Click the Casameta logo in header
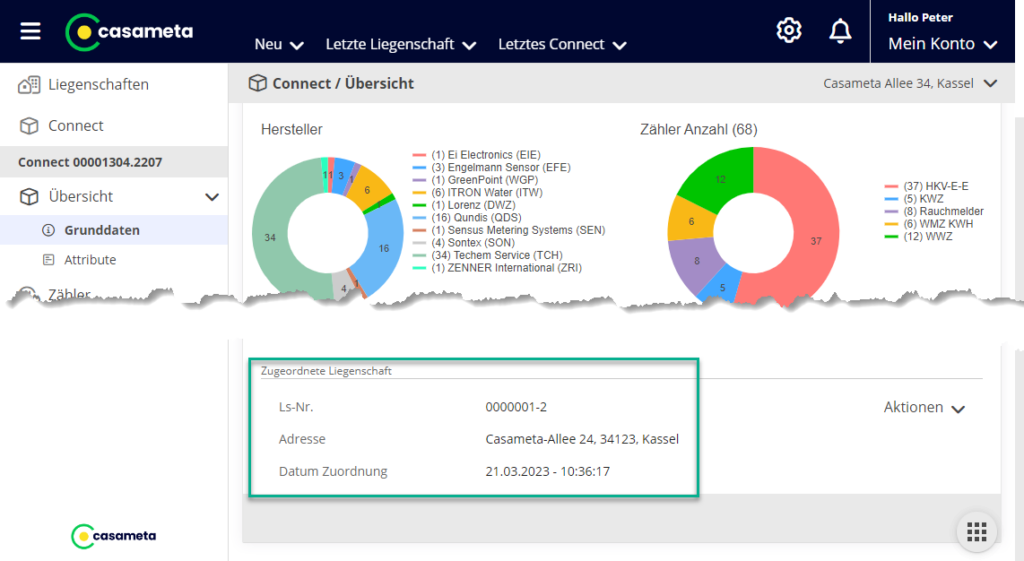Screen dimensions: 1024x561 (x=129, y=31)
